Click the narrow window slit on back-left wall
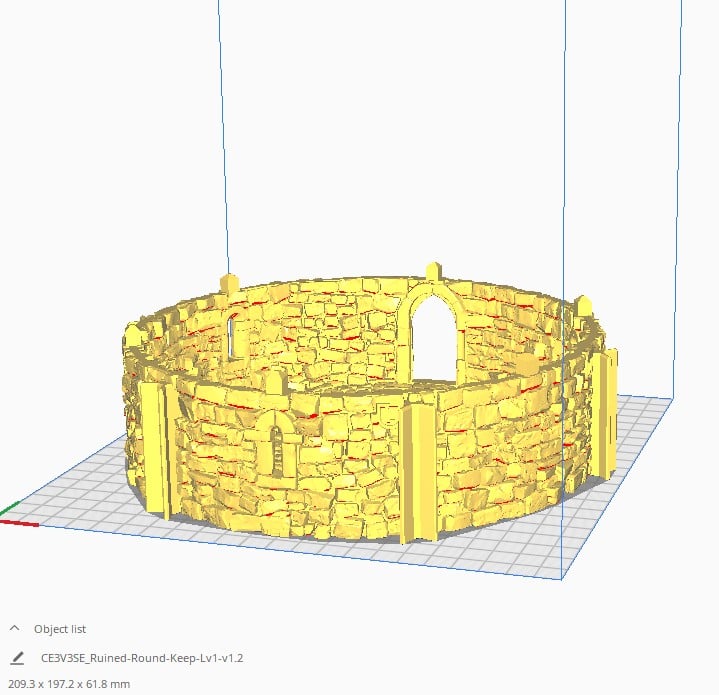The width and height of the screenshot is (719, 695). coord(233,335)
